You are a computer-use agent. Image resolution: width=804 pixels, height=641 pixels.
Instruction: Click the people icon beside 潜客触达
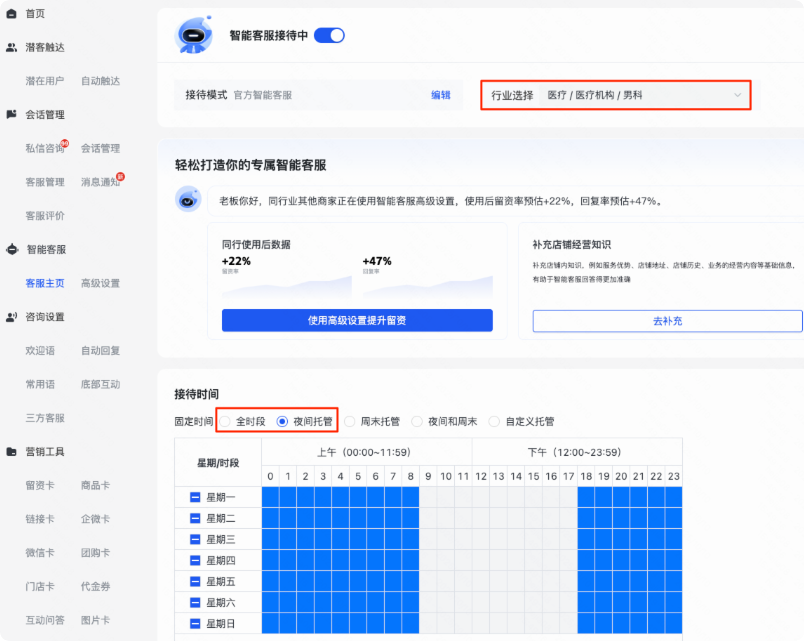11,48
